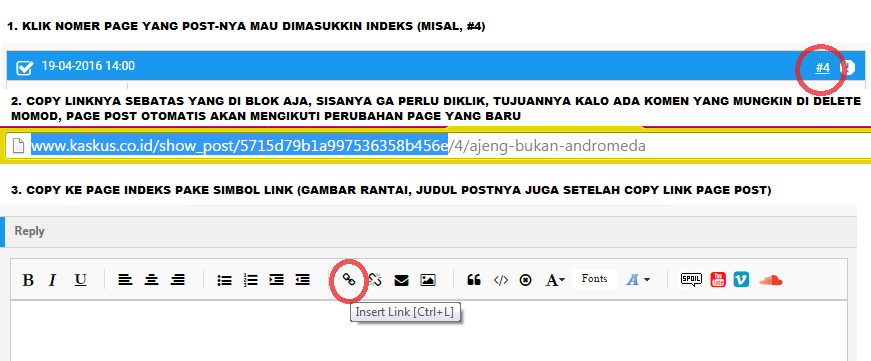This screenshot has width=871, height=361.
Task: Click post number #4 link
Action: [x=823, y=68]
